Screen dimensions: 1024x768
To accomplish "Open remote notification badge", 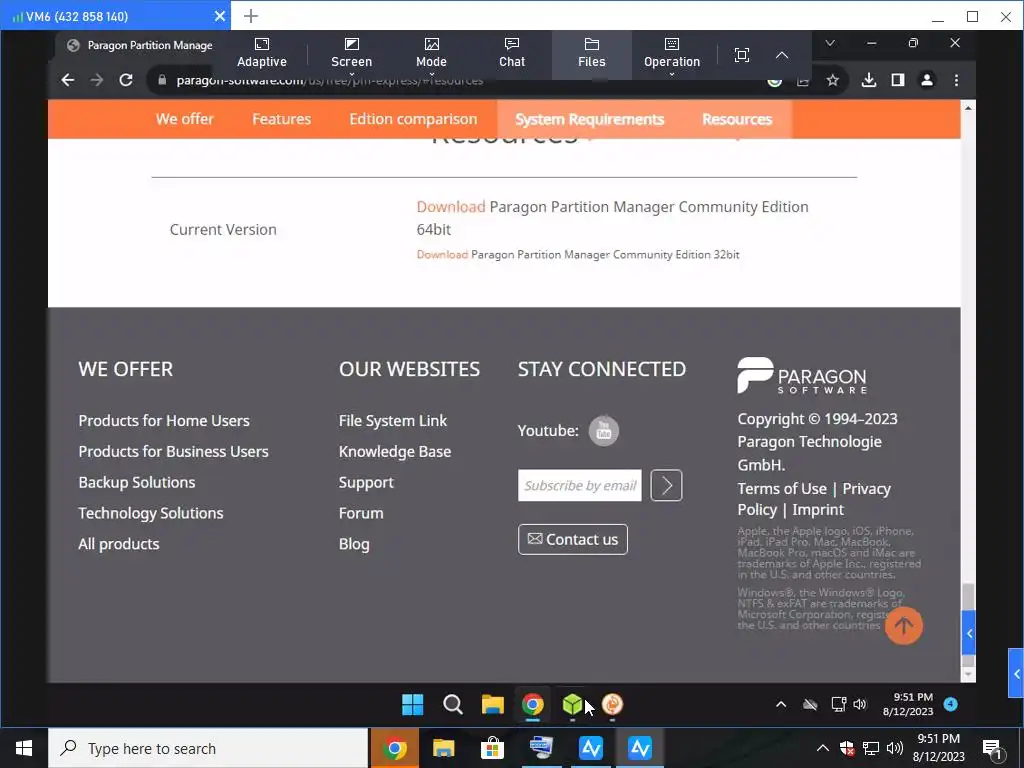I will tap(951, 704).
